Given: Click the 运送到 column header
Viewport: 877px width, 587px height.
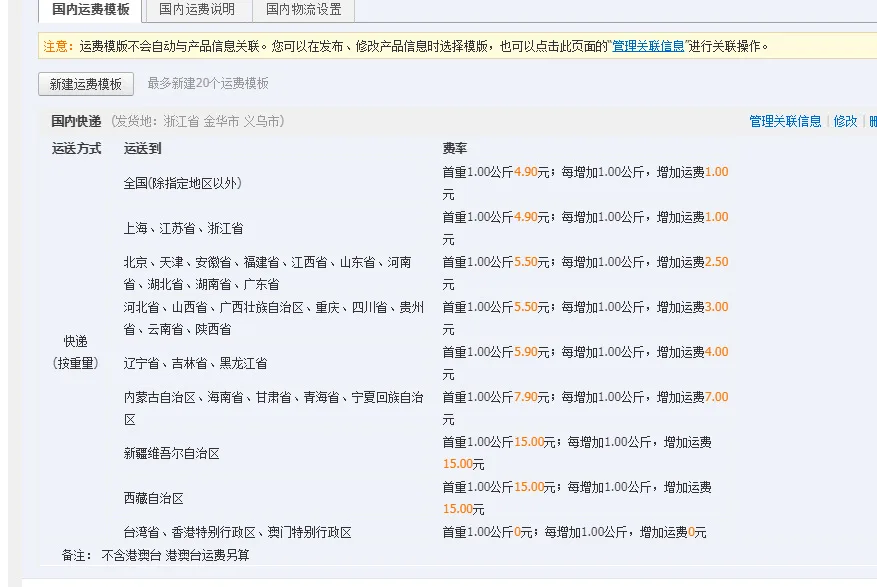Looking at the screenshot, I should [142, 148].
